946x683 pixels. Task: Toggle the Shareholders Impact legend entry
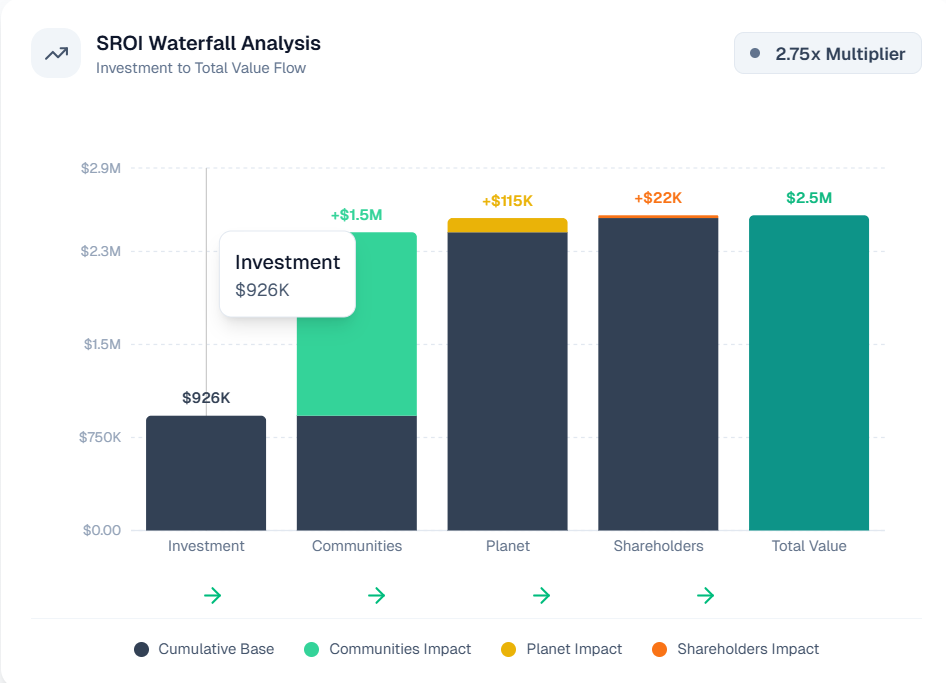click(735, 649)
